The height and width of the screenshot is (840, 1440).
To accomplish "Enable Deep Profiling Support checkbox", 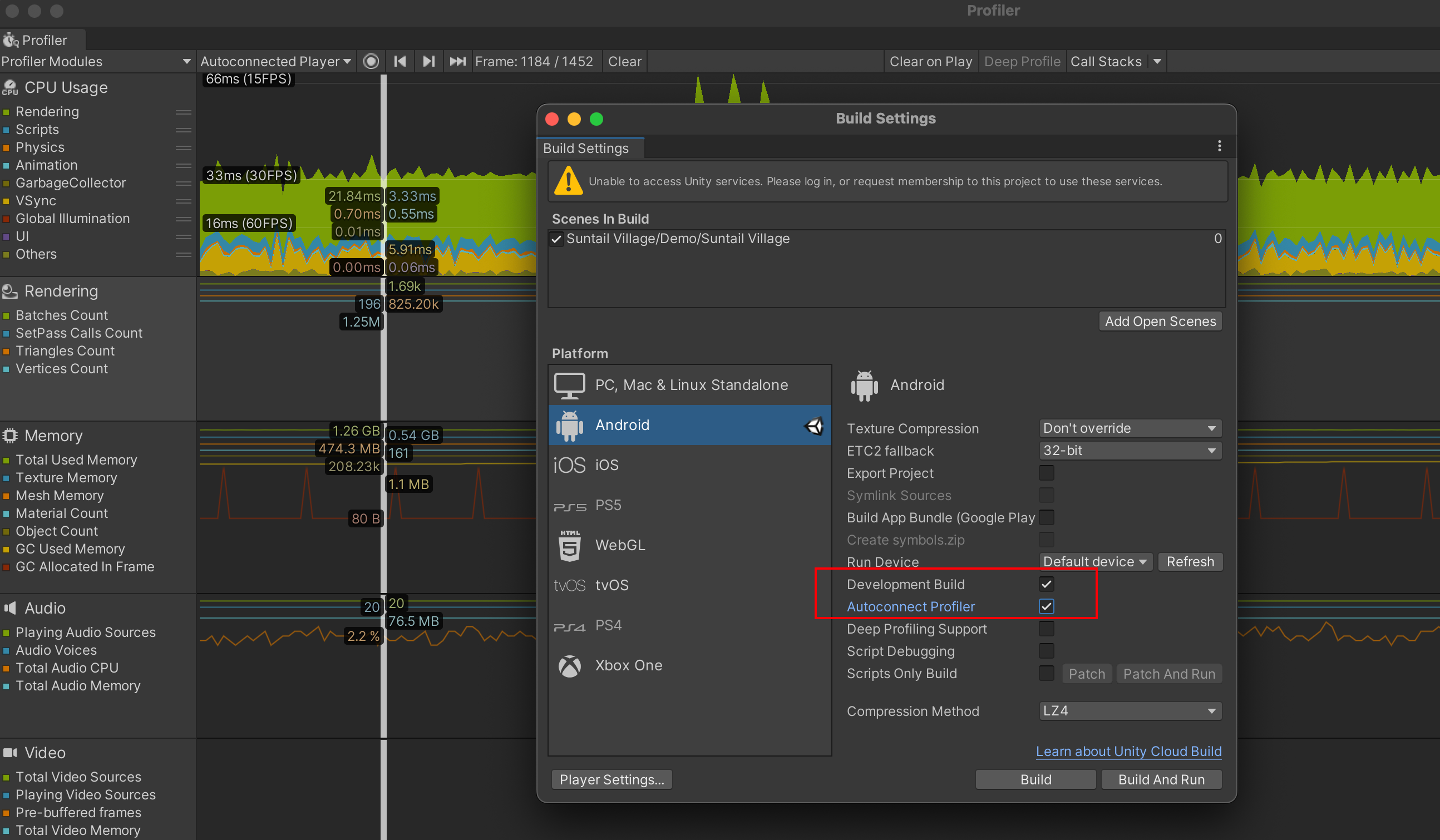I will point(1046,629).
